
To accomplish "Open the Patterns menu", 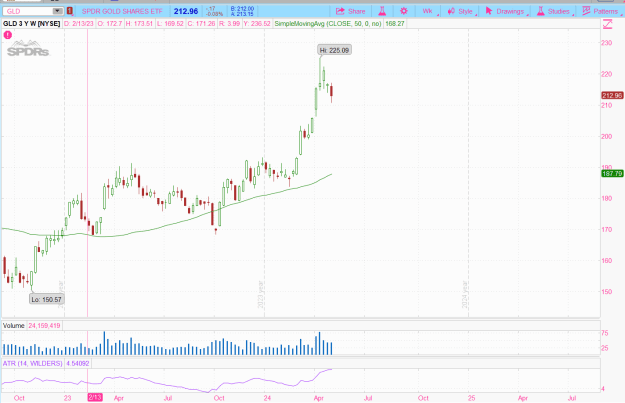I will pyautogui.click(x=601, y=11).
